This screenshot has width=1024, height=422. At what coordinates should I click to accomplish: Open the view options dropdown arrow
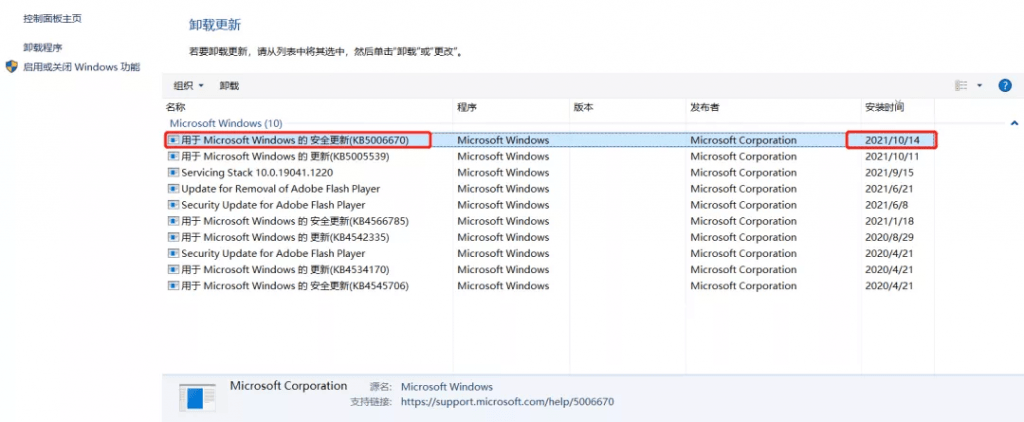(x=979, y=86)
